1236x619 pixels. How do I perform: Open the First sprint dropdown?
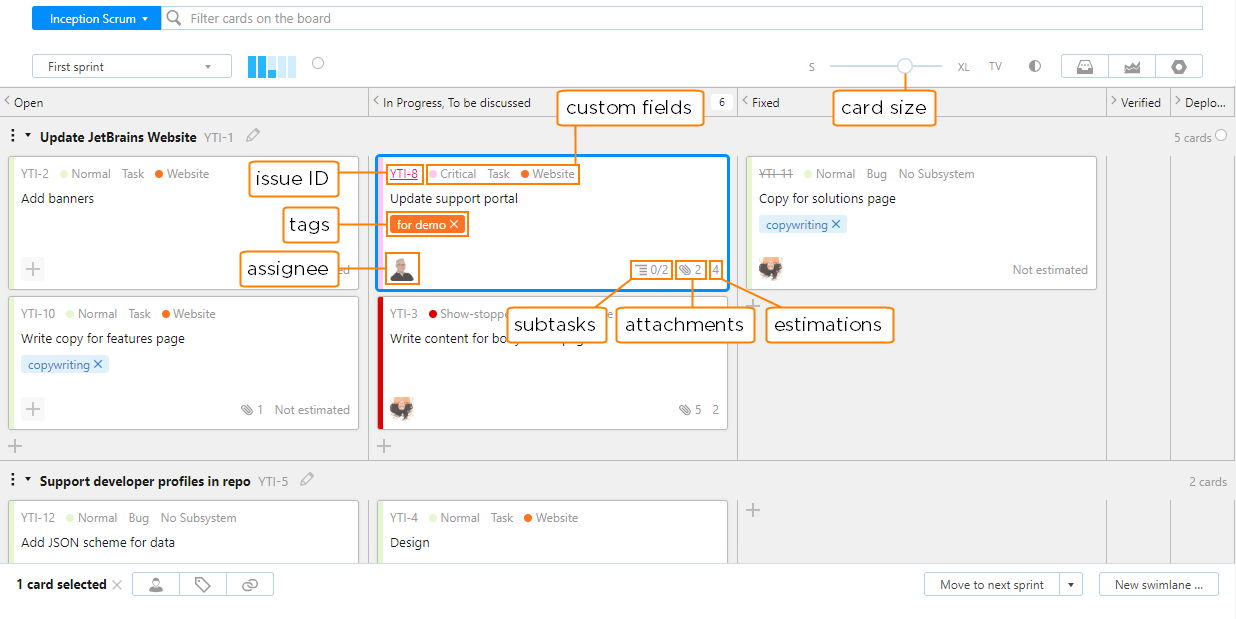coord(131,67)
